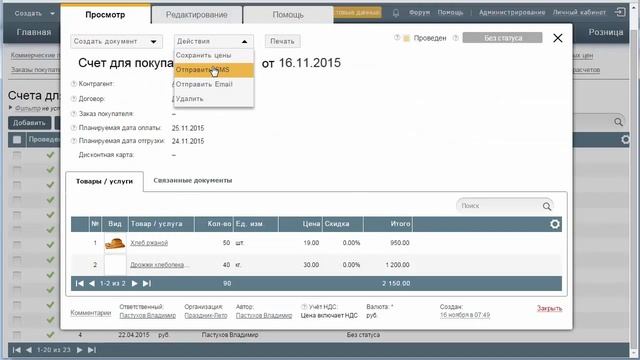Switch to the Помощь tab

(x=288, y=15)
